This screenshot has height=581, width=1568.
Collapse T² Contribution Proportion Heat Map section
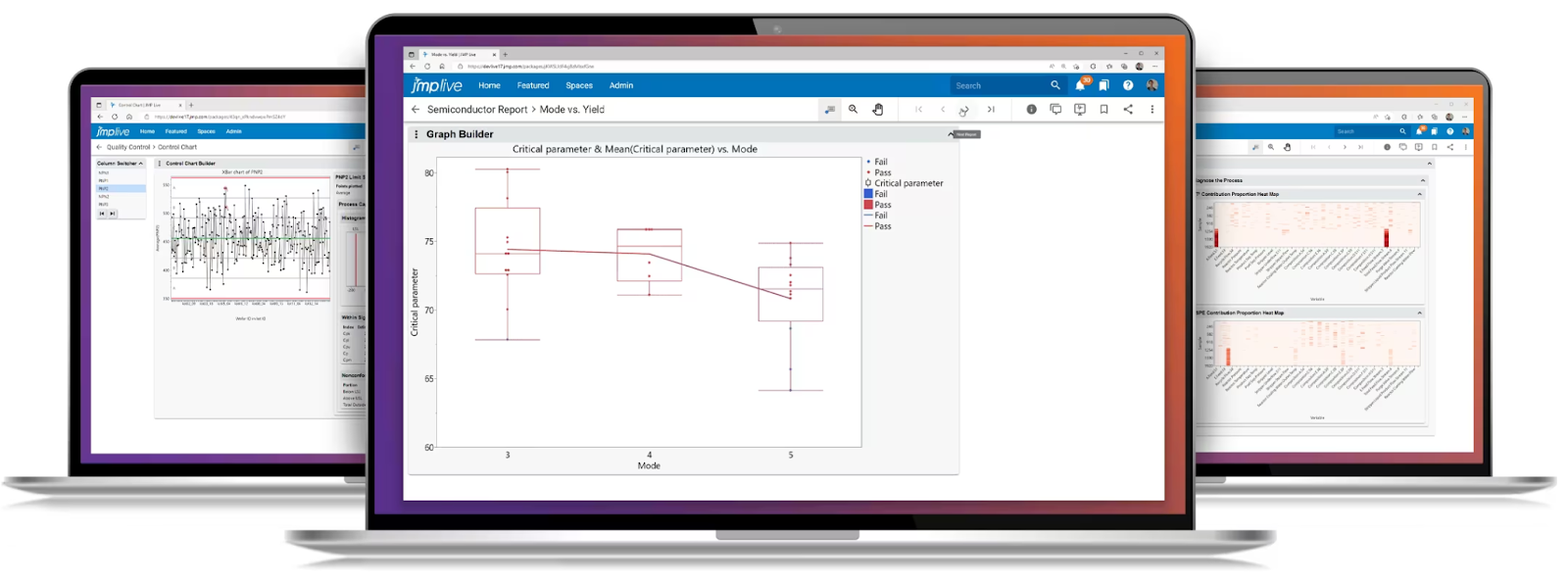[1419, 194]
